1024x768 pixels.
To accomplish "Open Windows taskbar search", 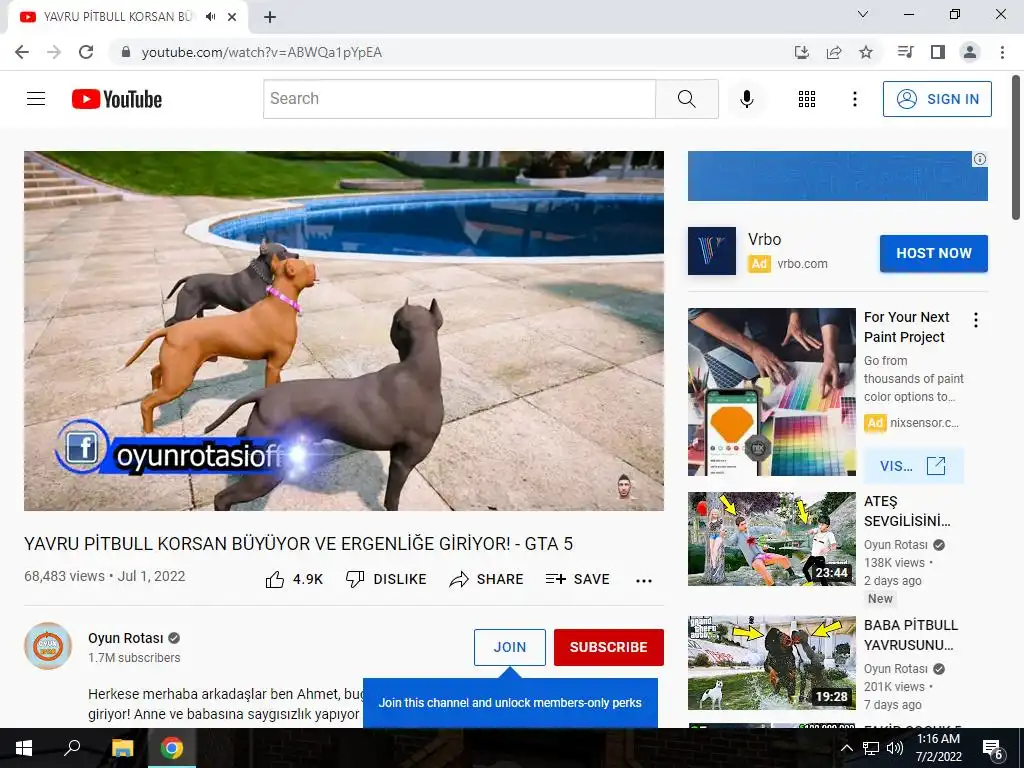I will point(72,748).
